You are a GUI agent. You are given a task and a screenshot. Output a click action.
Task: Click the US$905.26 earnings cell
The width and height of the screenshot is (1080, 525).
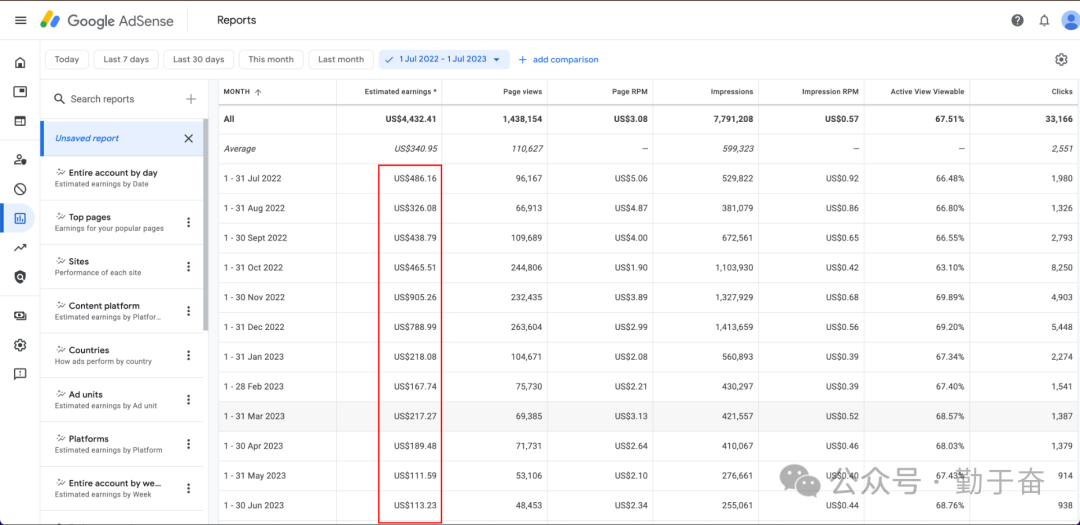[415, 298]
